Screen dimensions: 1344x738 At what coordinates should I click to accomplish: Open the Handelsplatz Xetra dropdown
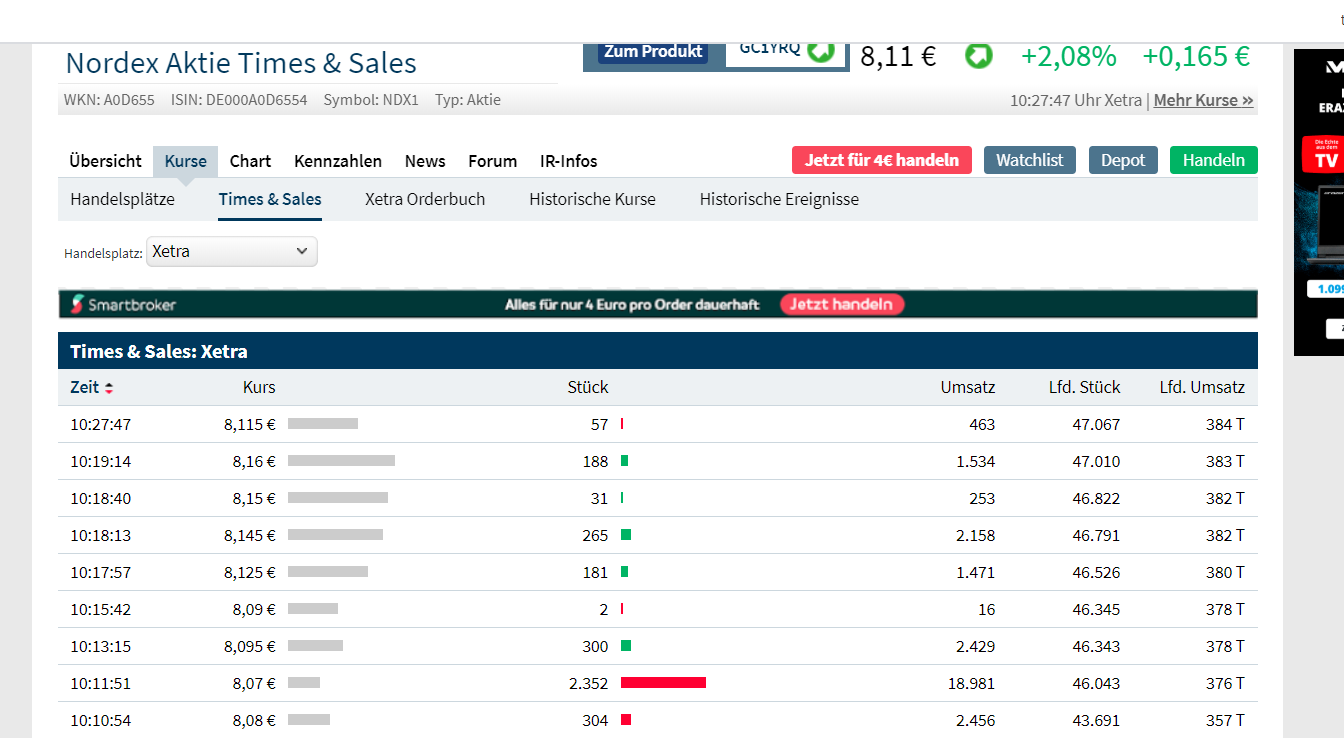(232, 252)
